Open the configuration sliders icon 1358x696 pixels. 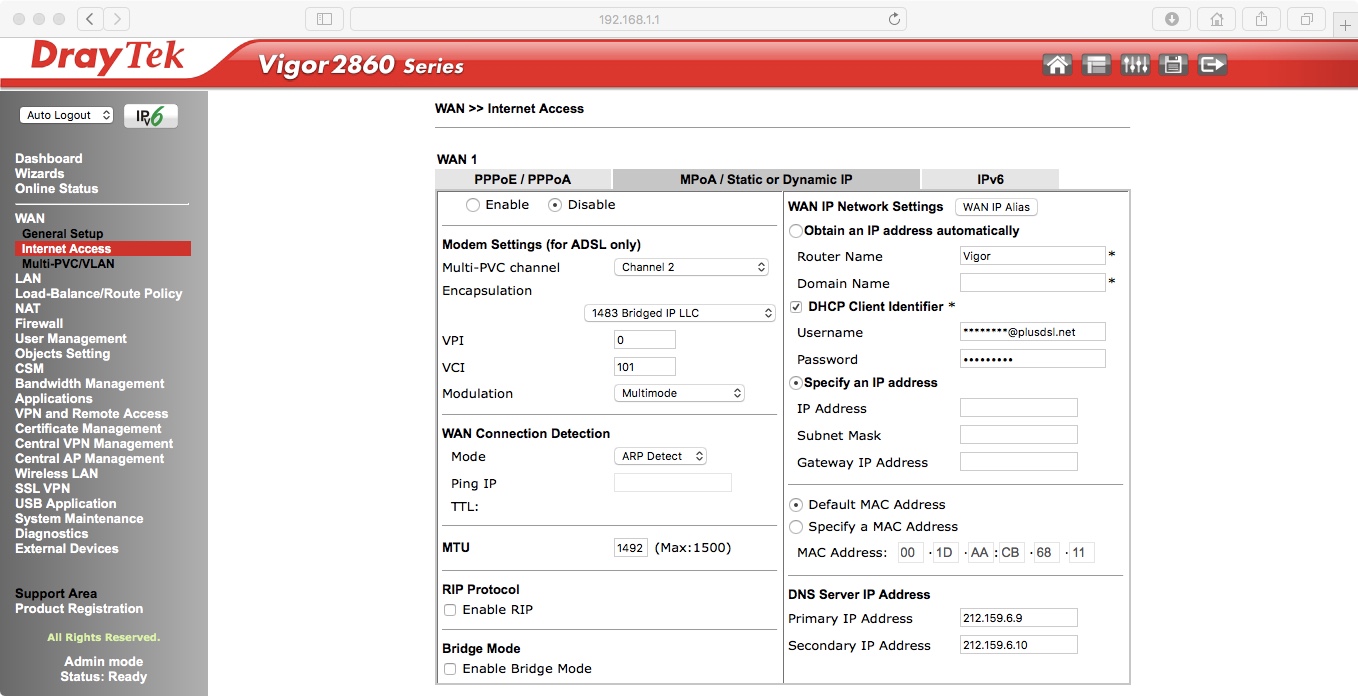click(x=1135, y=62)
